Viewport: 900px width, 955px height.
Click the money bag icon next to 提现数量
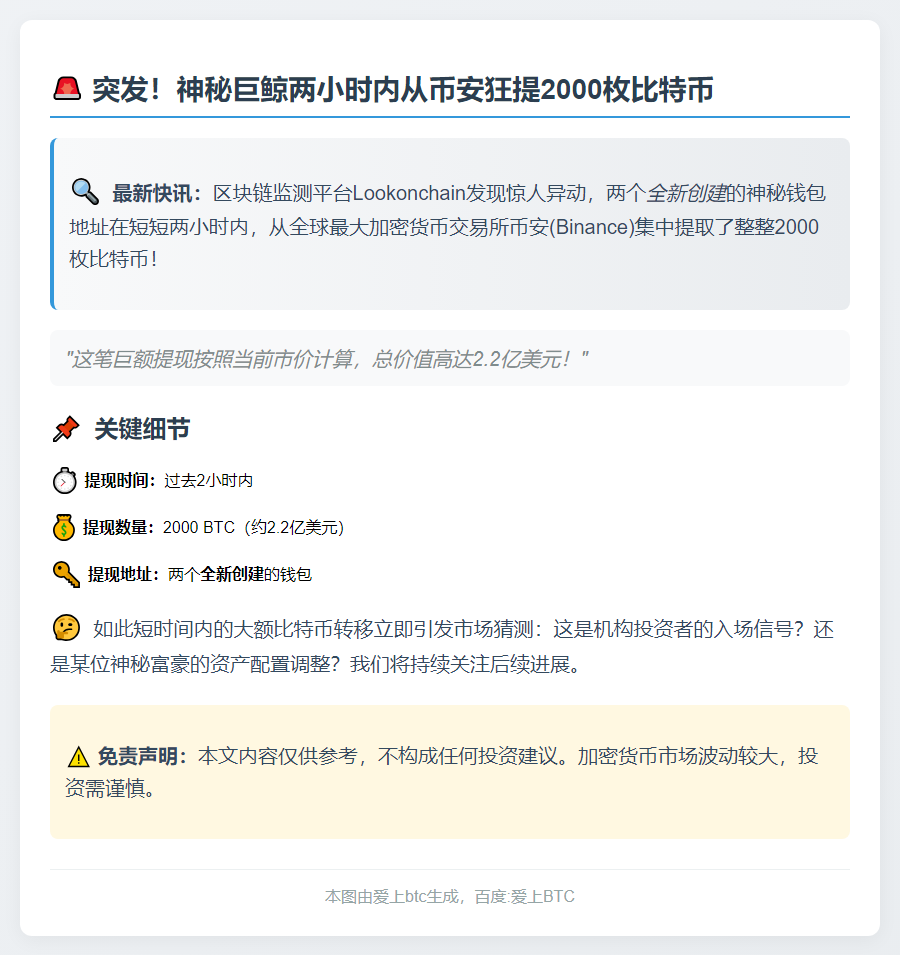coord(62,527)
